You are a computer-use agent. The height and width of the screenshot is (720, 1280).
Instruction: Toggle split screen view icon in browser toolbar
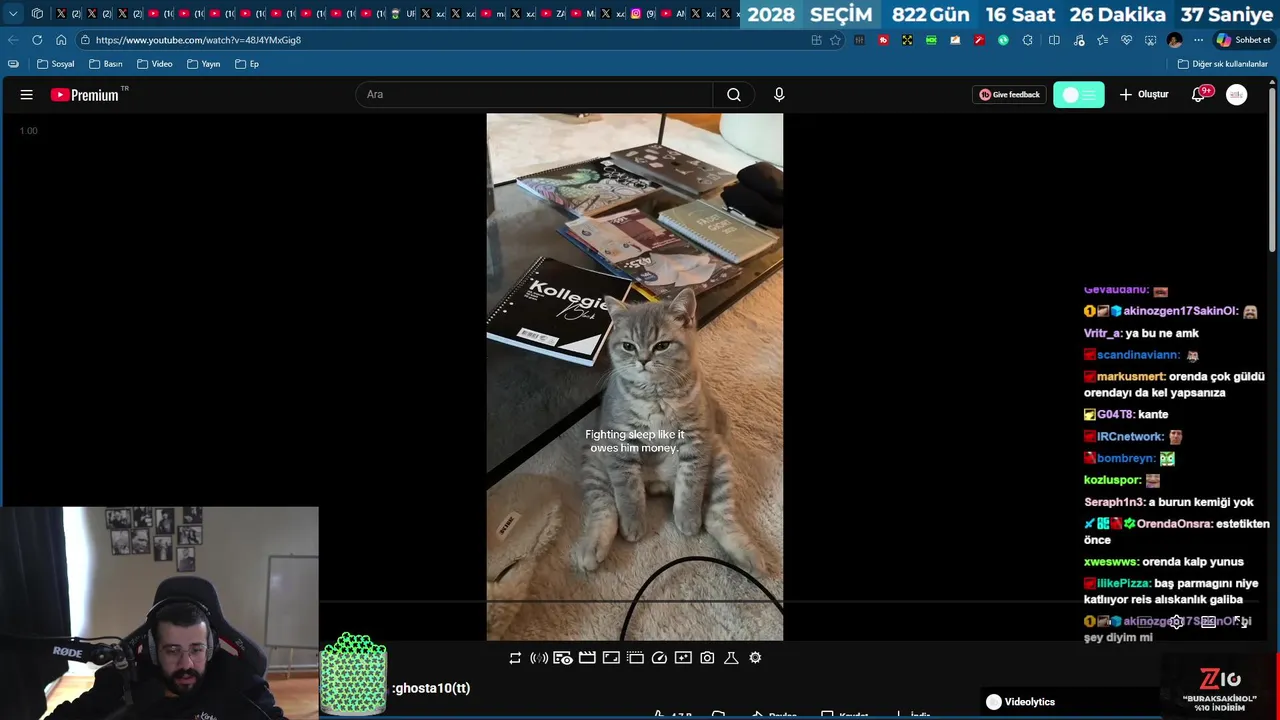(x=1054, y=40)
